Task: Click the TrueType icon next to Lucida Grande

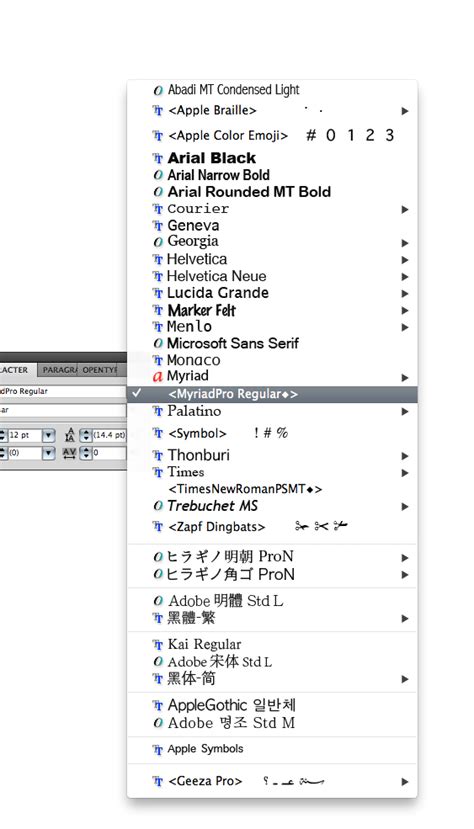Action: (157, 293)
